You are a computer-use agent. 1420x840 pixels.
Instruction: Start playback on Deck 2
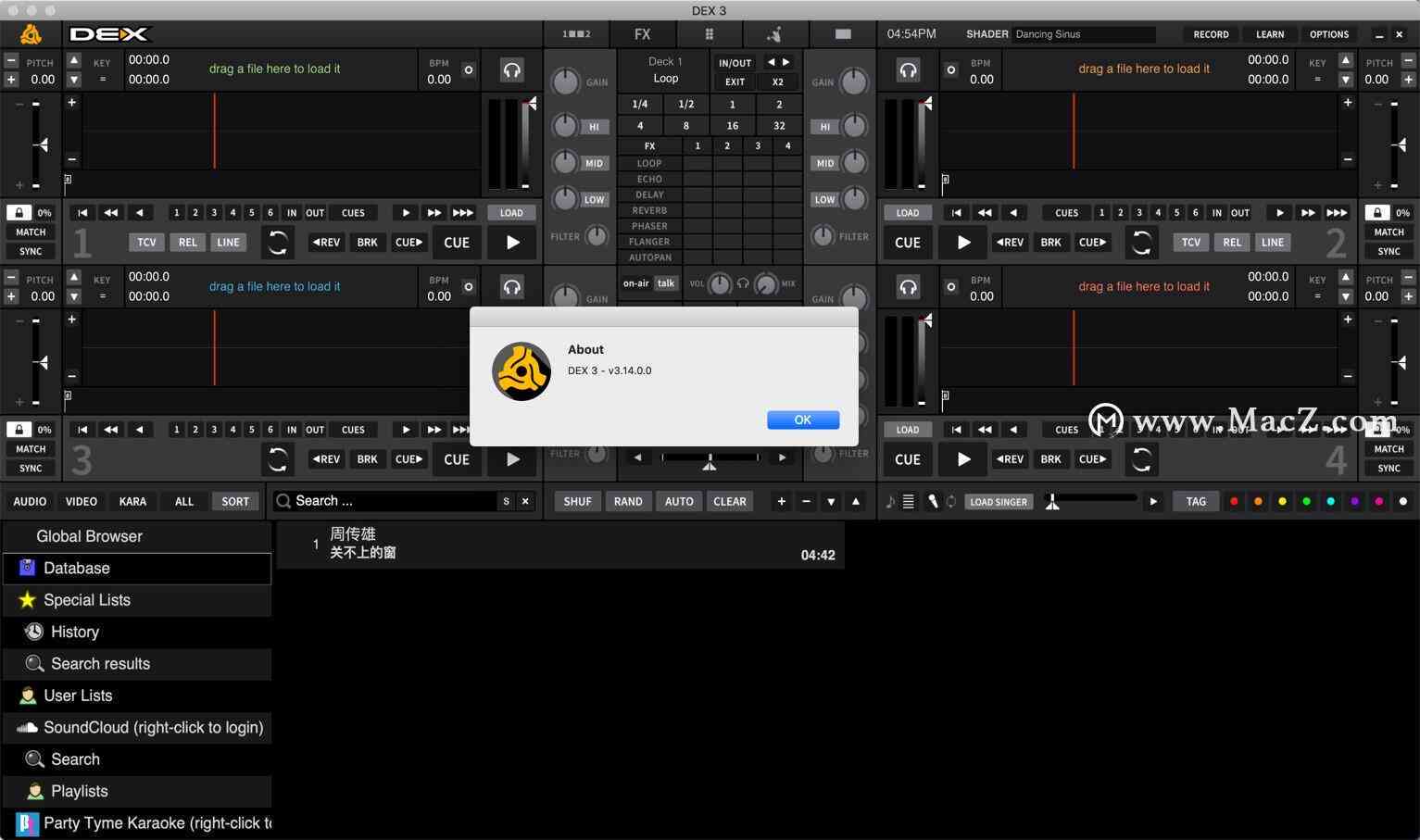964,243
